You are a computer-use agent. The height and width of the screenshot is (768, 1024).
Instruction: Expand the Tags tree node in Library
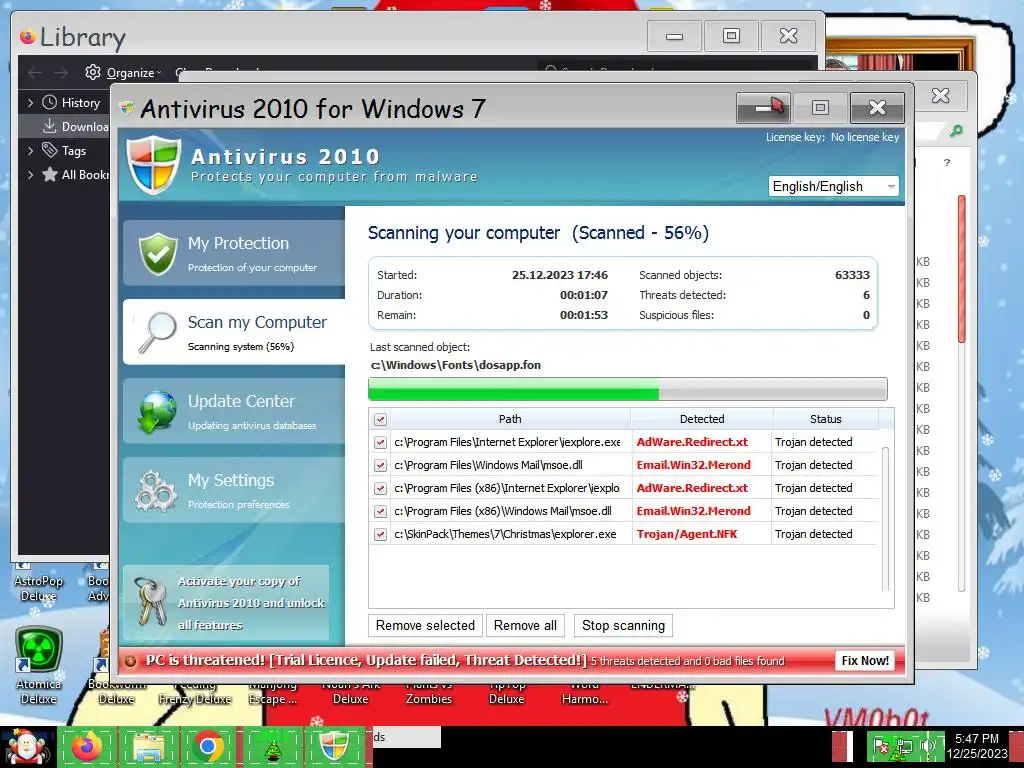point(30,150)
